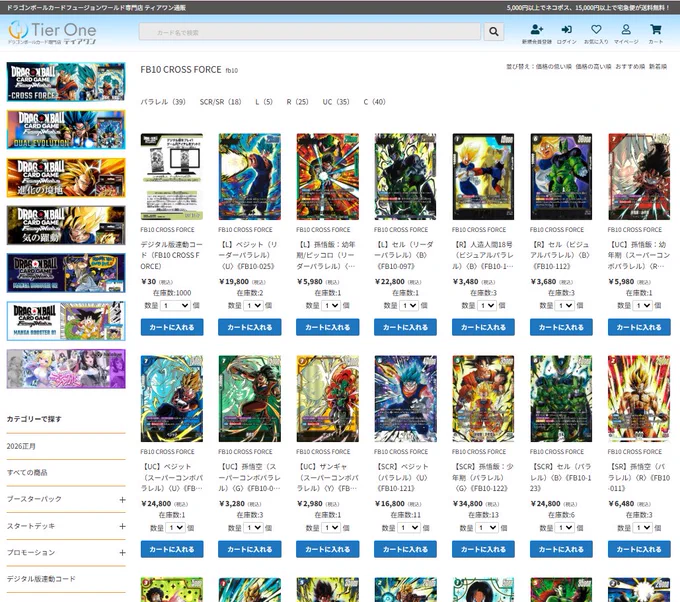
Task: Filter by UC (35) tab
Action: [336, 102]
